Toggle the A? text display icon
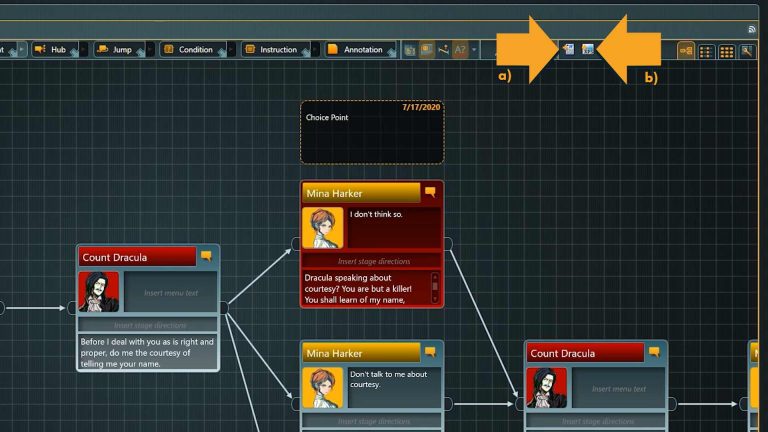This screenshot has height=432, width=768. click(460, 49)
